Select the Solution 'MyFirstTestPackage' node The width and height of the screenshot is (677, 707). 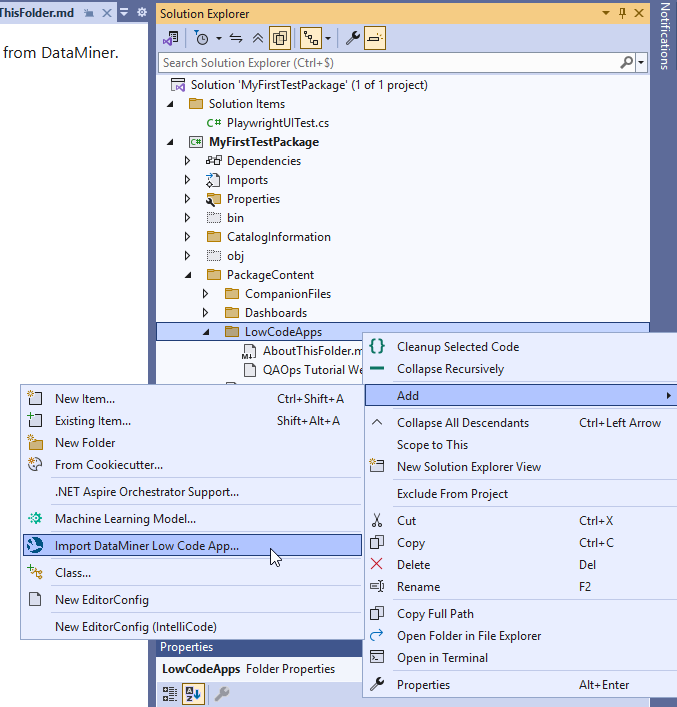click(x=309, y=85)
